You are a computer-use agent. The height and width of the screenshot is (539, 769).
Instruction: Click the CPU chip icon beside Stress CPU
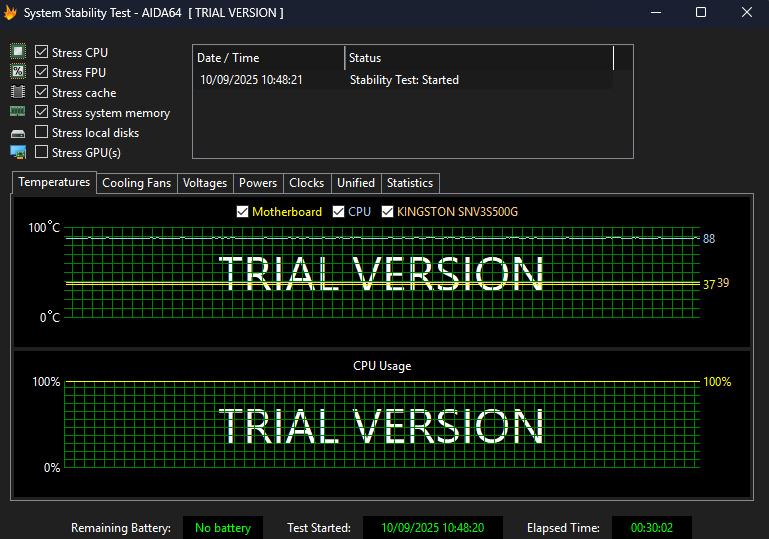pos(18,52)
